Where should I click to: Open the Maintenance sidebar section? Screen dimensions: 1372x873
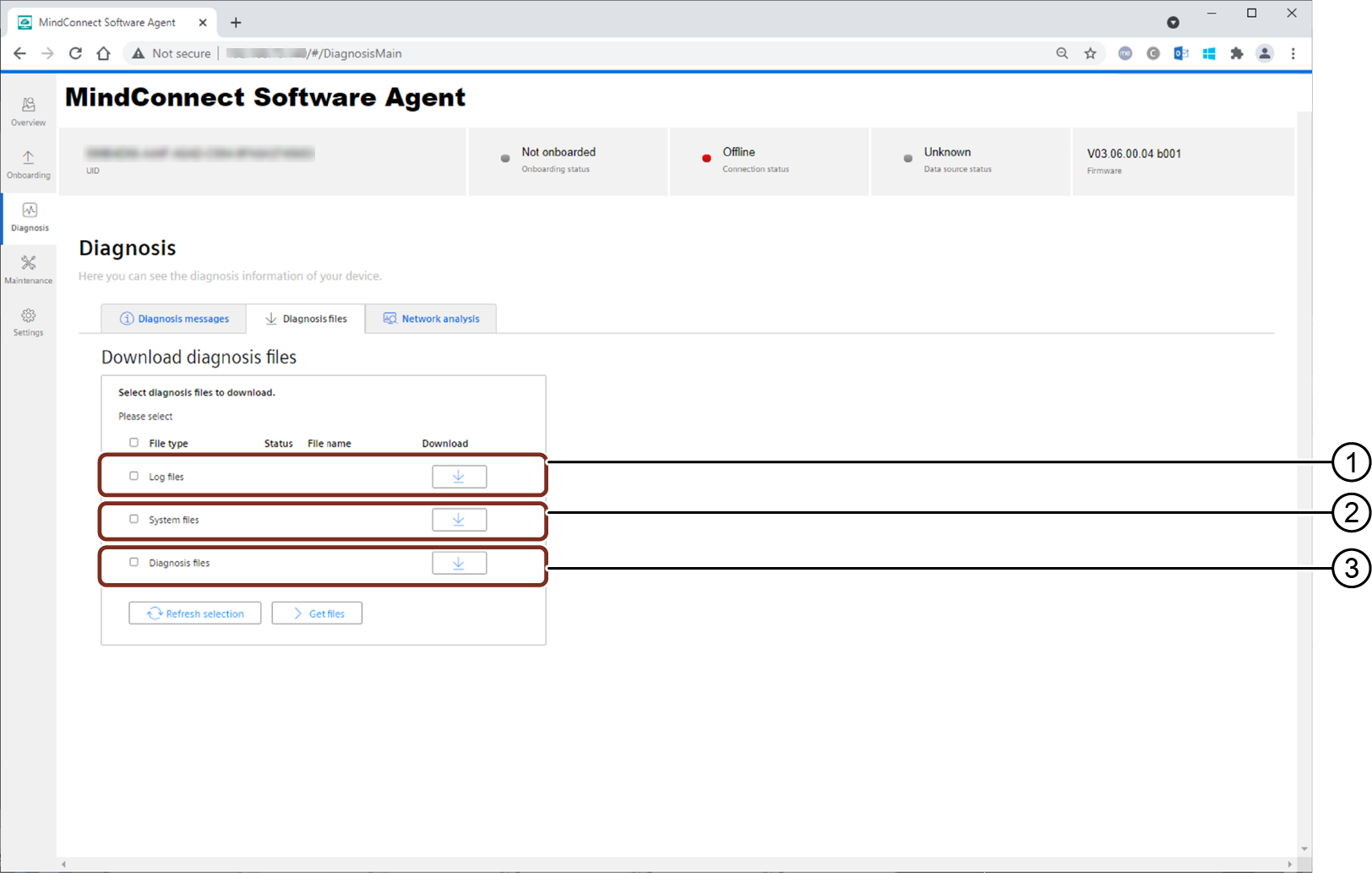(29, 270)
